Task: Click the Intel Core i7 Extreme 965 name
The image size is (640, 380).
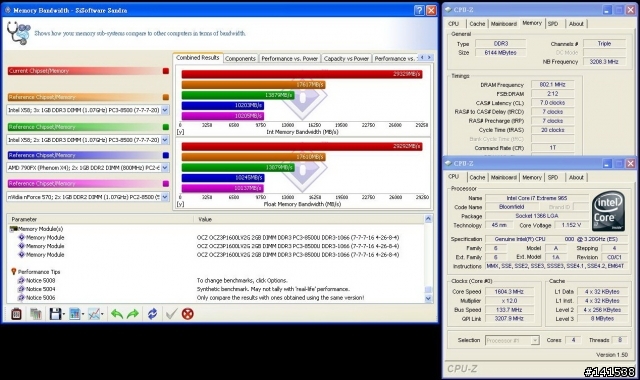Action: pos(537,198)
